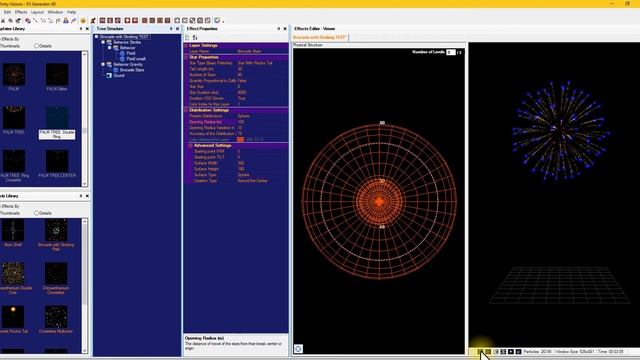Click the Tail Length (m) property value

click(240, 69)
